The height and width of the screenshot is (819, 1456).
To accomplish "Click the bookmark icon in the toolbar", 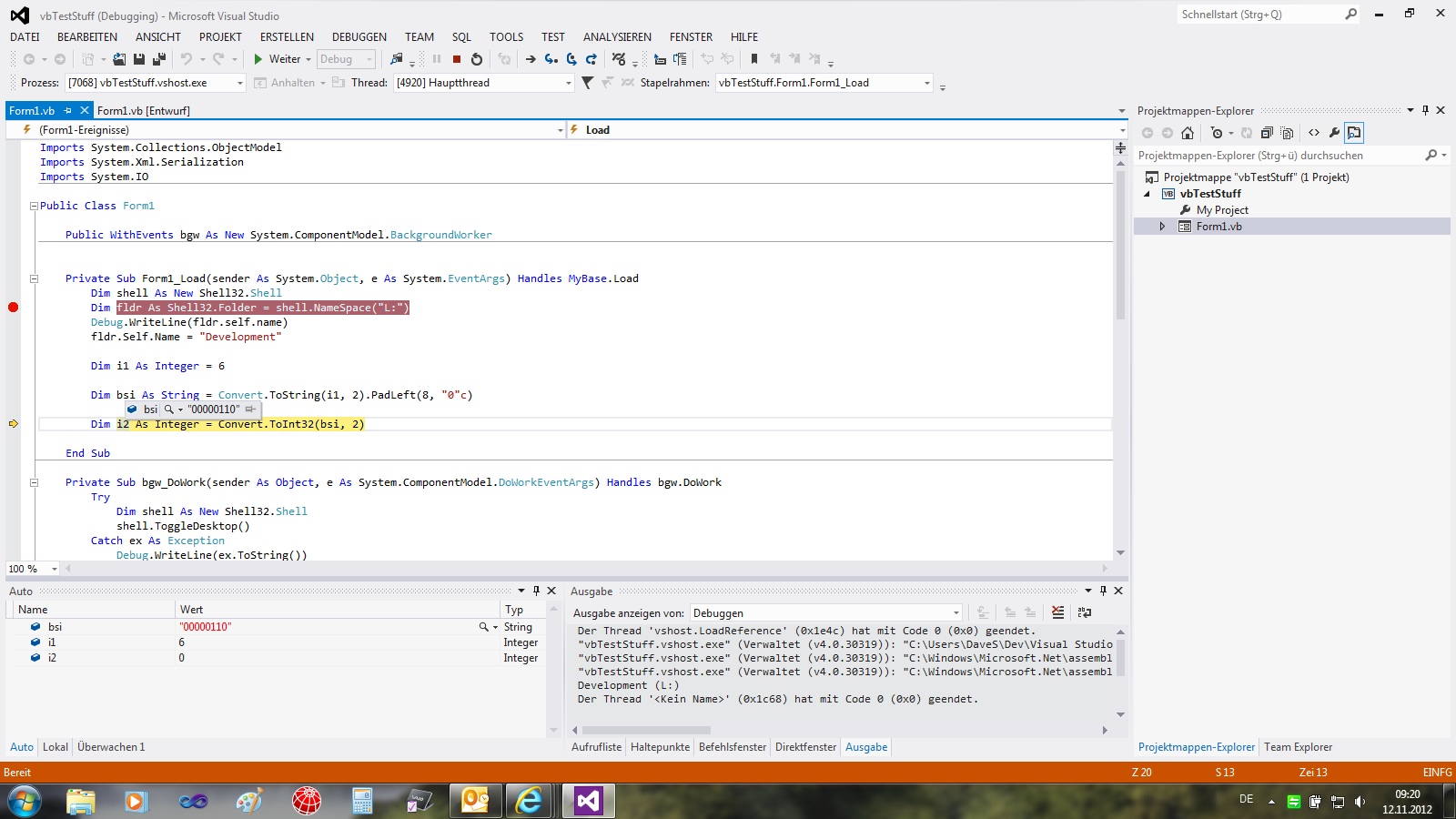I will point(753,59).
